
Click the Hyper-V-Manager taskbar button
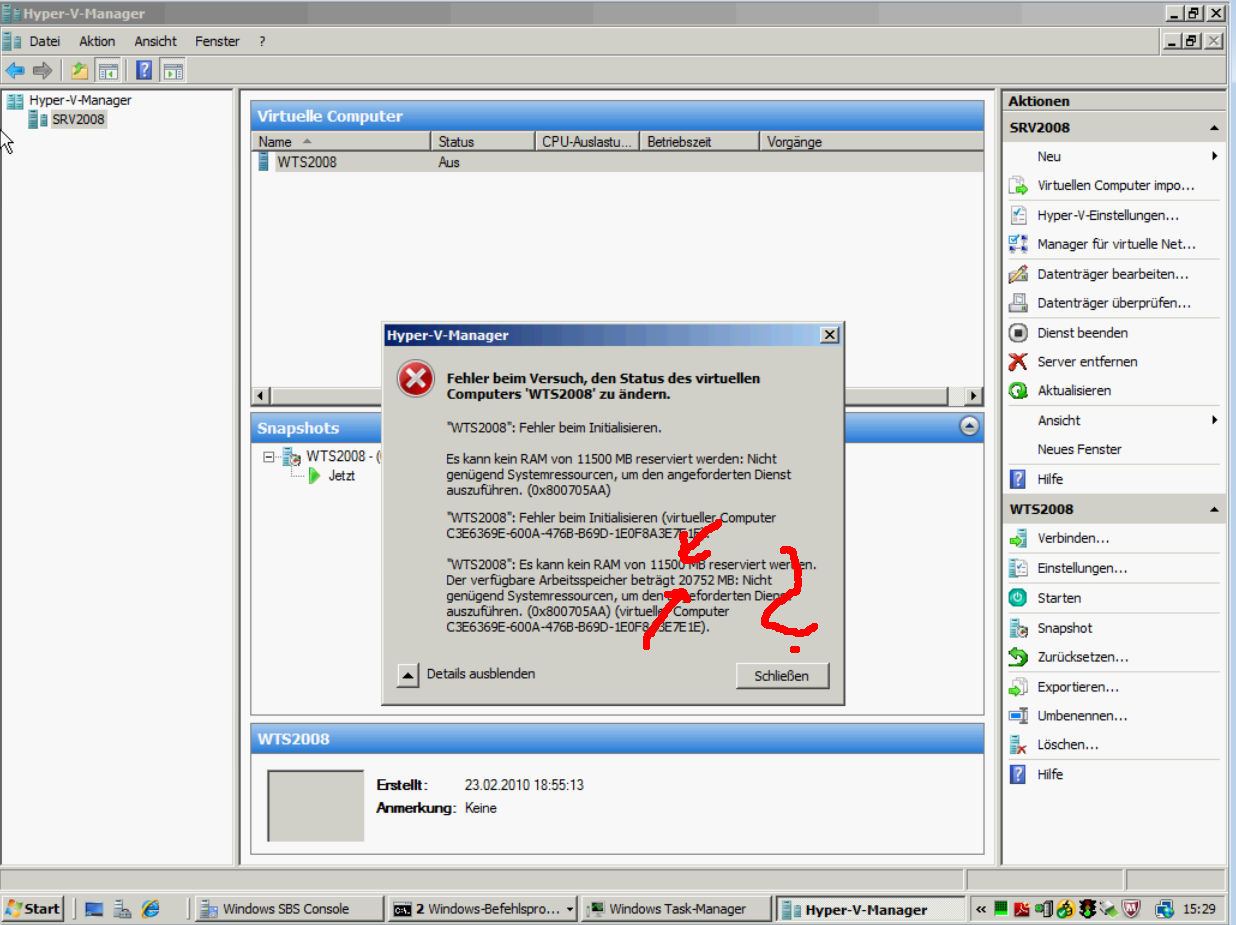coord(872,909)
